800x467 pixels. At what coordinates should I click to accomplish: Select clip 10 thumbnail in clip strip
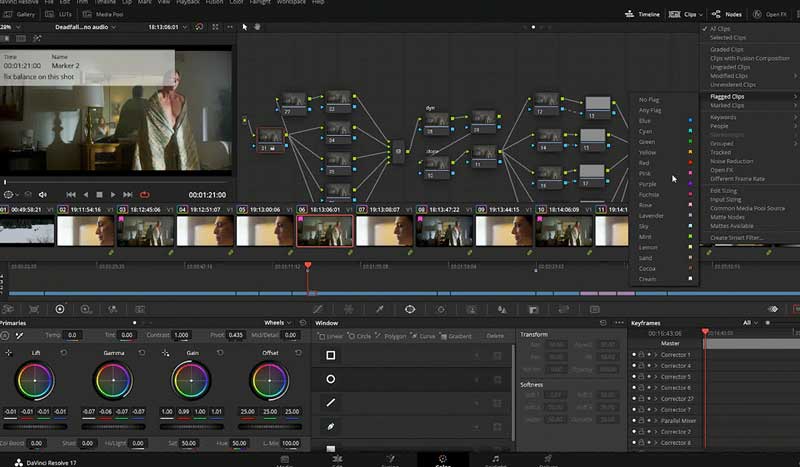point(564,231)
